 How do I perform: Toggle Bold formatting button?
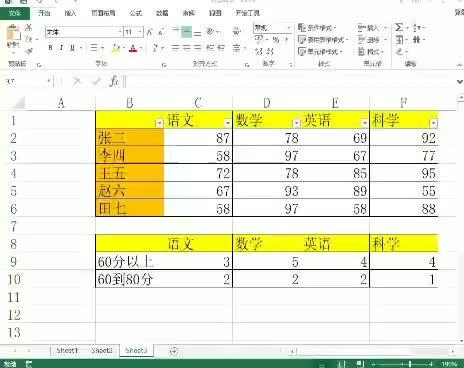[x=50, y=48]
